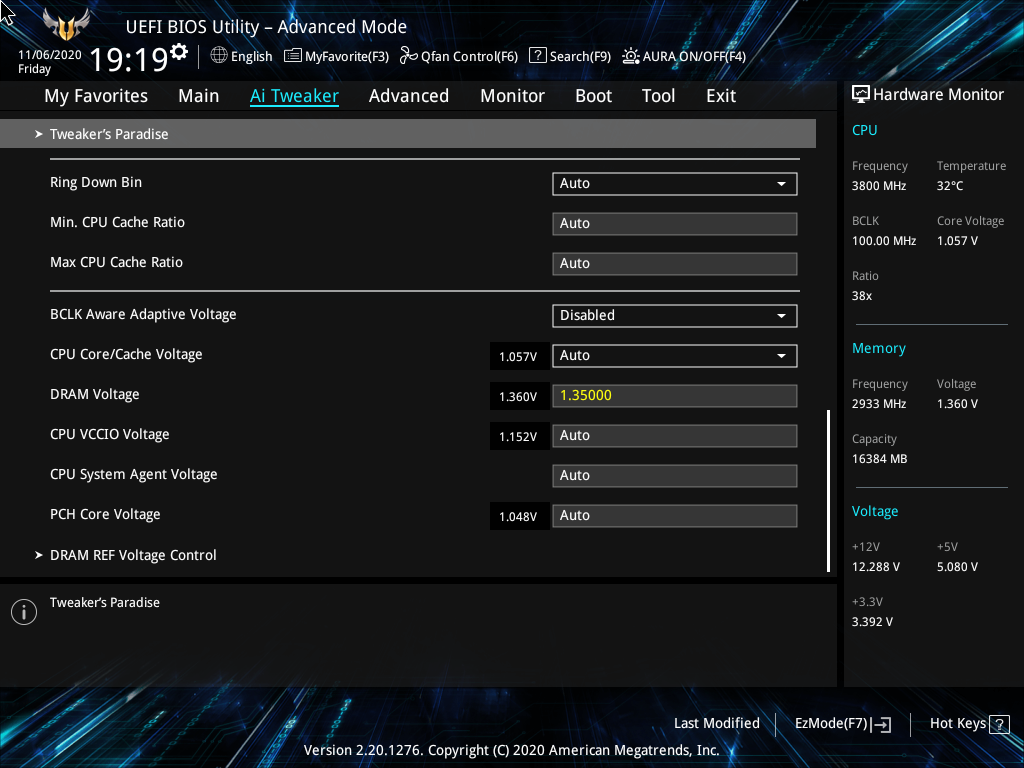Click the vertical scrollbar thumb
This screenshot has height=768, width=1024.
(829, 490)
